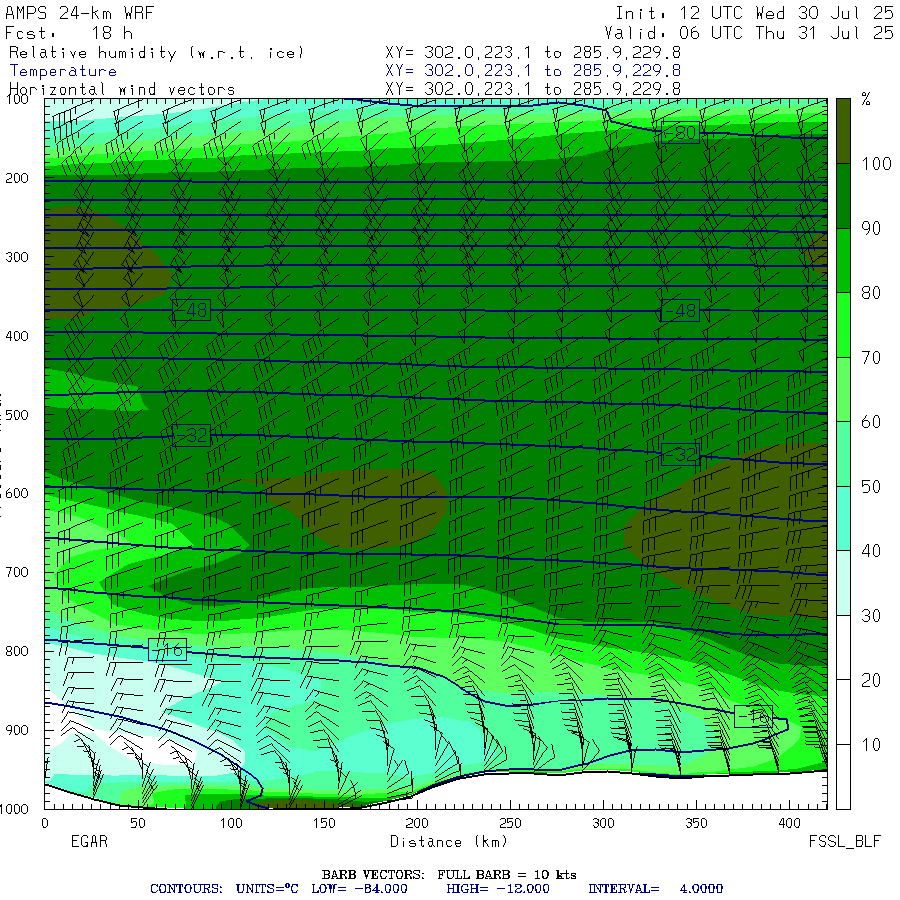Click the distance-axis label "50"

click(x=138, y=823)
